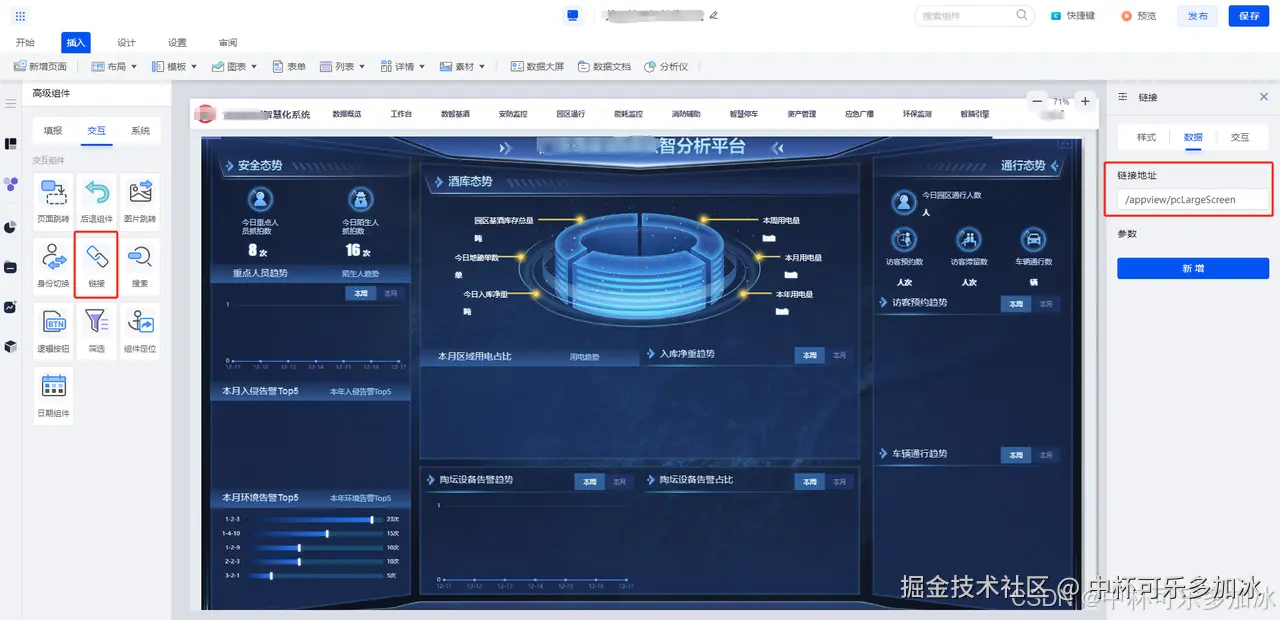Switch 入库净重趋势 chart to 本年

tap(837, 354)
